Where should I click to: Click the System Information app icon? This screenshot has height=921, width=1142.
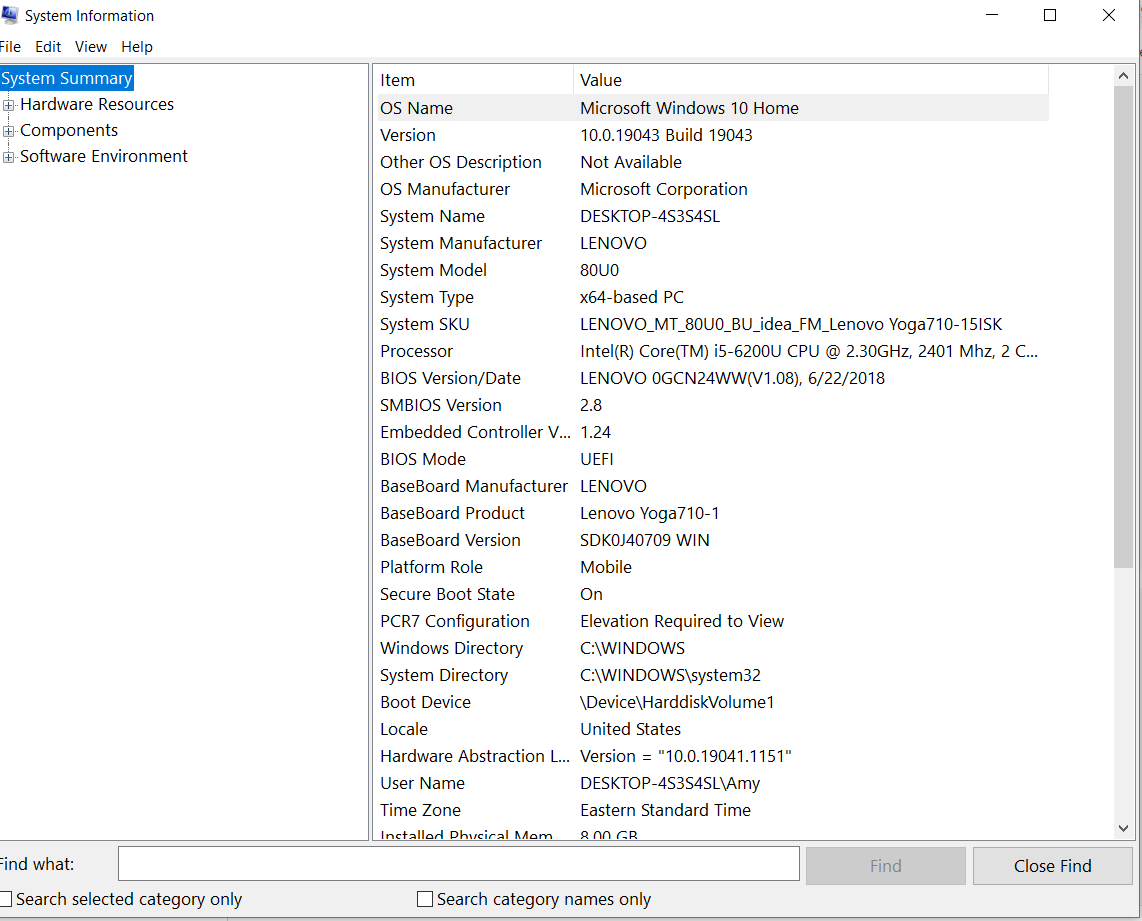pos(9,15)
